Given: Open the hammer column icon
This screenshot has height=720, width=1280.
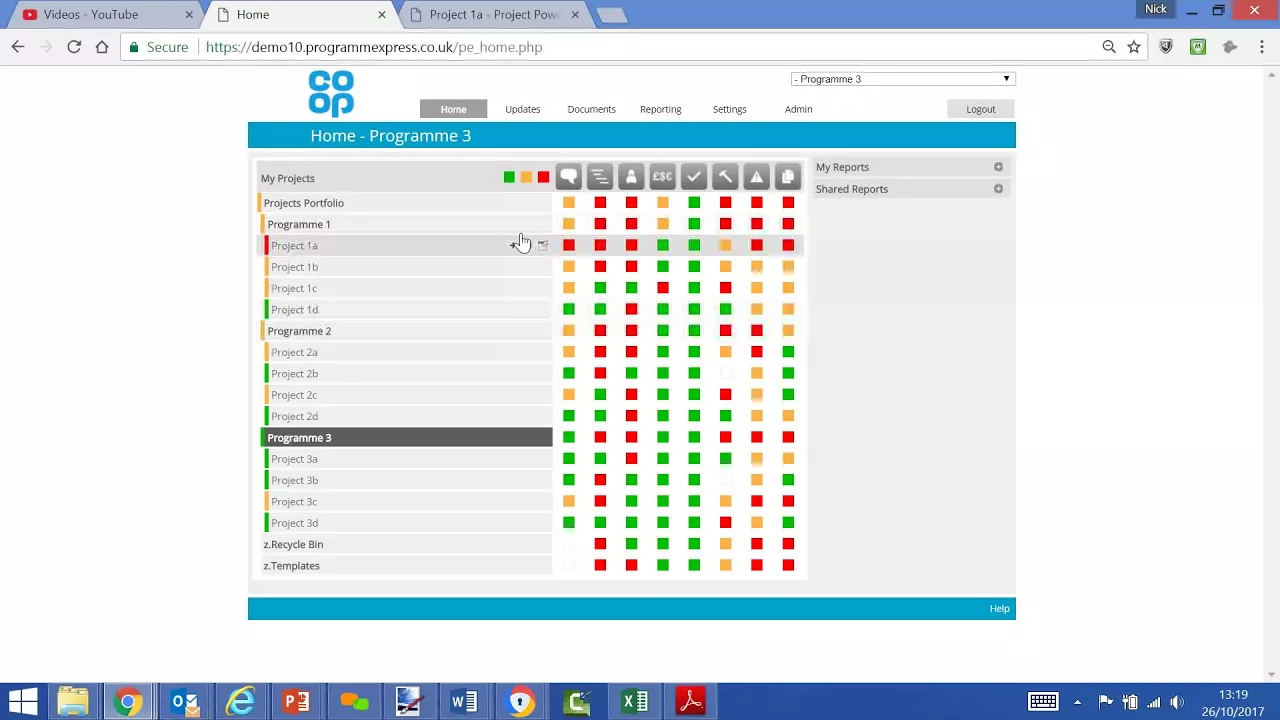Looking at the screenshot, I should (x=725, y=177).
